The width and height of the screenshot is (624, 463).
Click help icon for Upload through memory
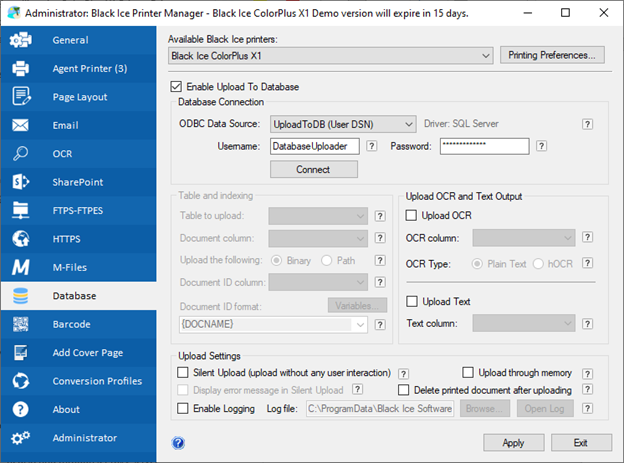587,374
